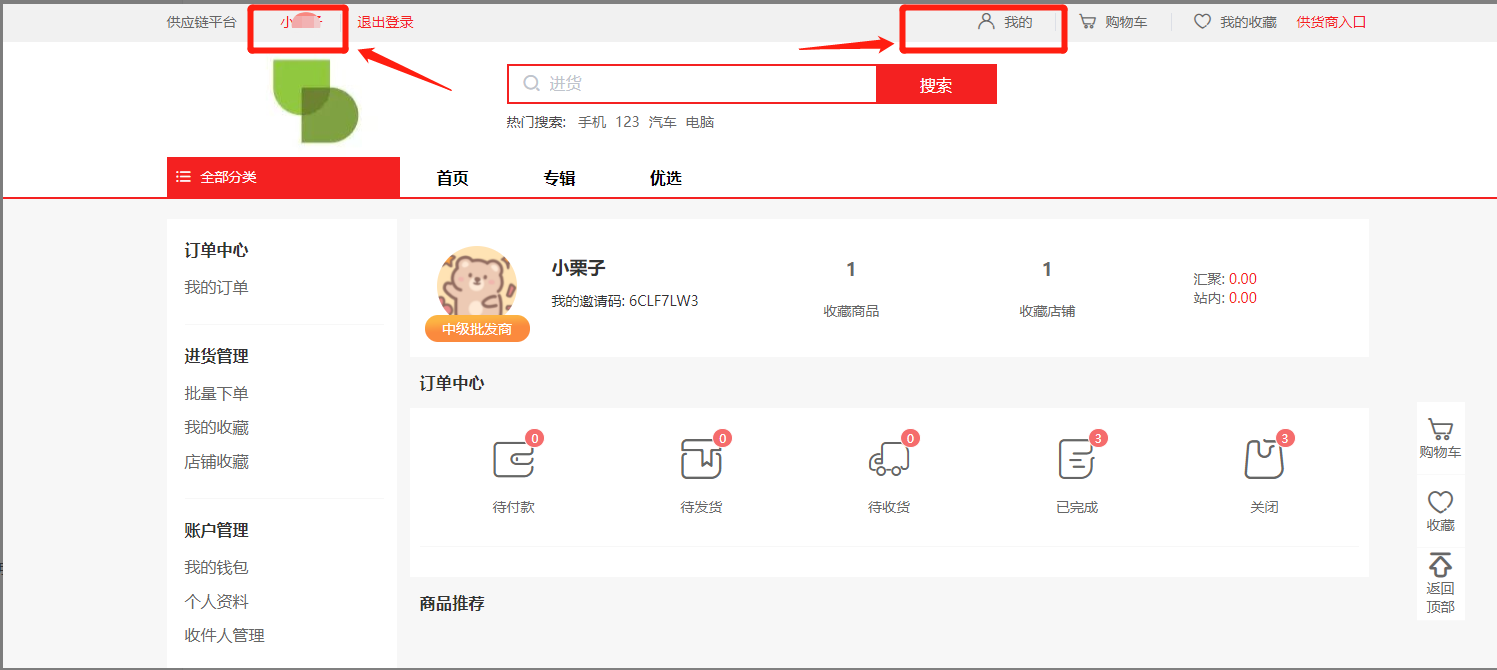Click the 返回顶部 back-to-top arrow icon
The image size is (1497, 670).
pos(1440,565)
